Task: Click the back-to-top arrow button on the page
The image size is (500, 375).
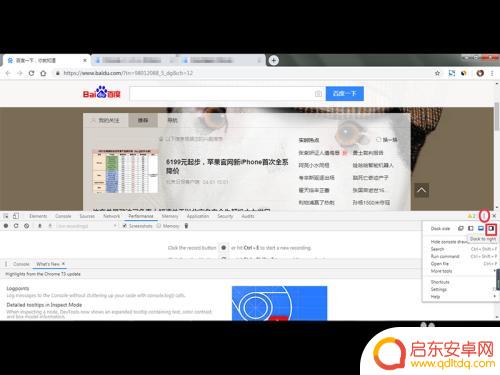Action: [421, 190]
